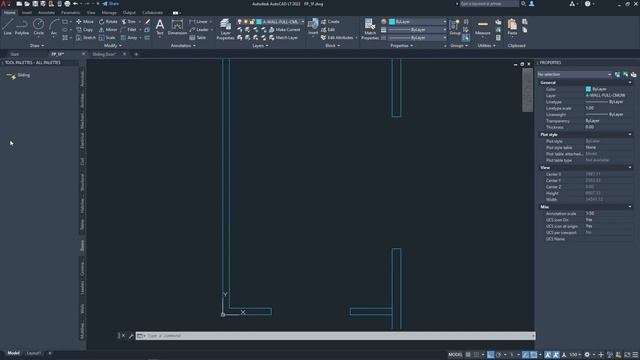Screen dimensions: 640x360
Task: Expand the Draw panel
Action: (x=37, y=46)
